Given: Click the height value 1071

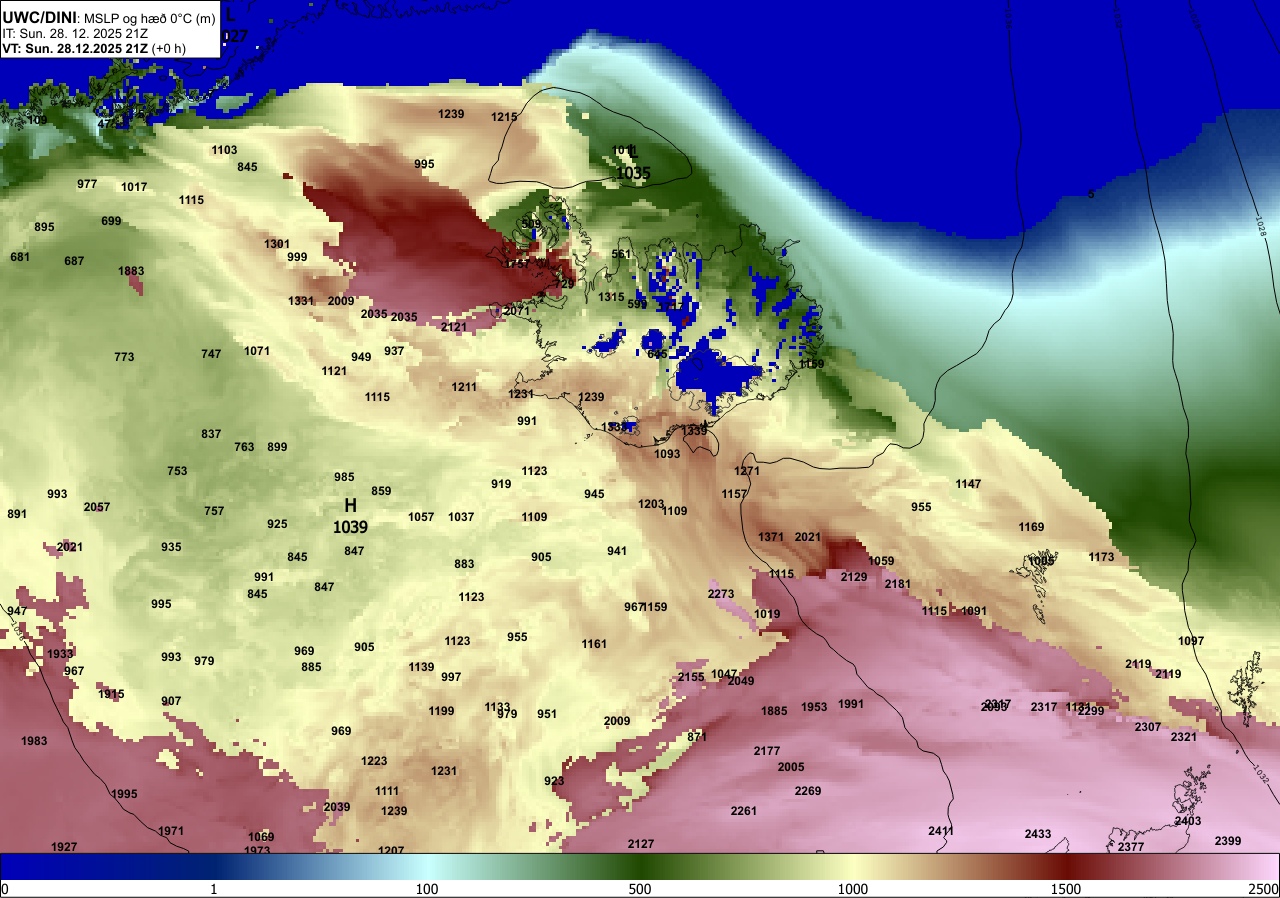Looking at the screenshot, I should (257, 351).
